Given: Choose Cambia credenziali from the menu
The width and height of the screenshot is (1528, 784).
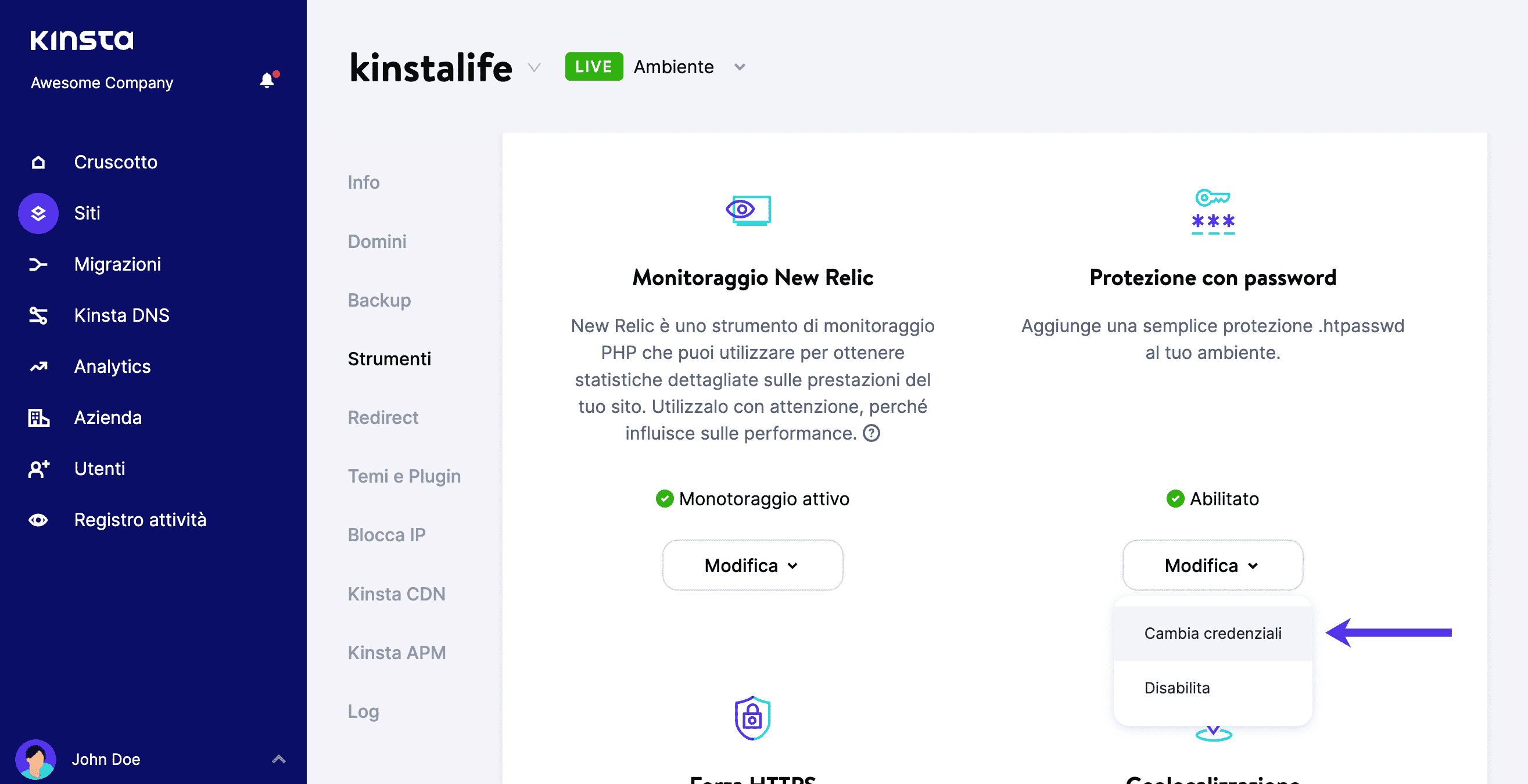Looking at the screenshot, I should click(x=1213, y=634).
